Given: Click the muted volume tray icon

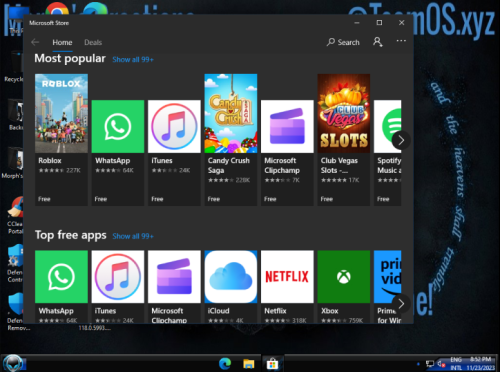Looking at the screenshot, I should coord(441,364).
